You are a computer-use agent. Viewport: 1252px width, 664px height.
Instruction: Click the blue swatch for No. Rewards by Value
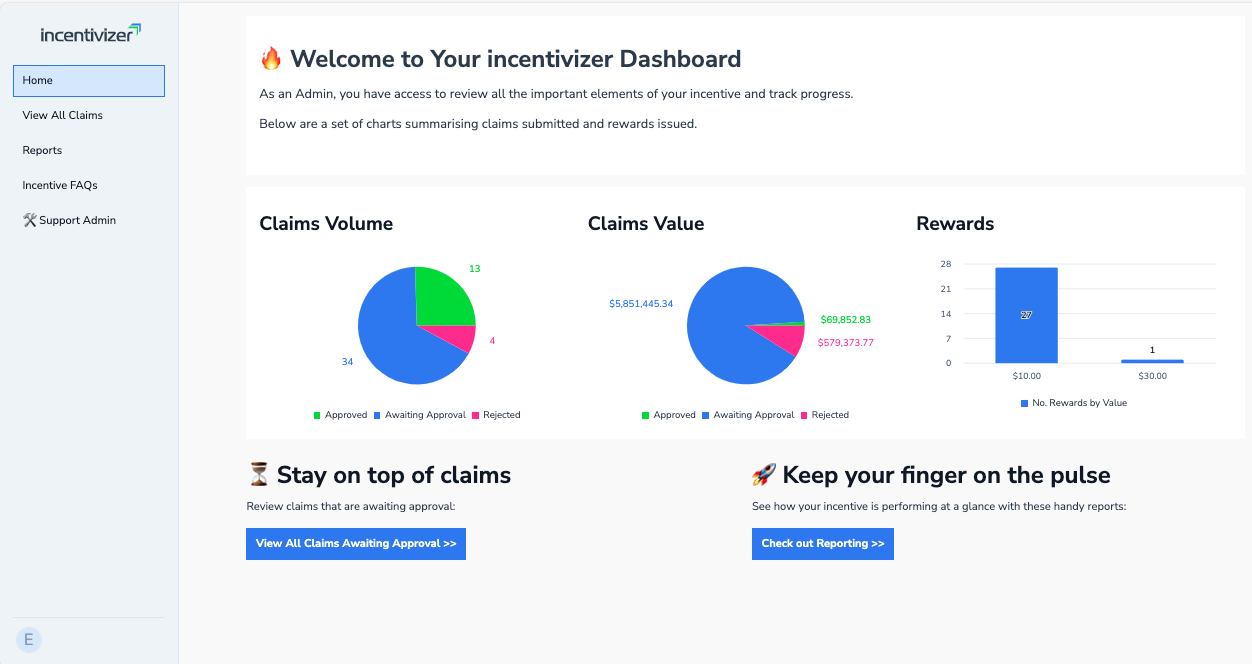click(1024, 403)
